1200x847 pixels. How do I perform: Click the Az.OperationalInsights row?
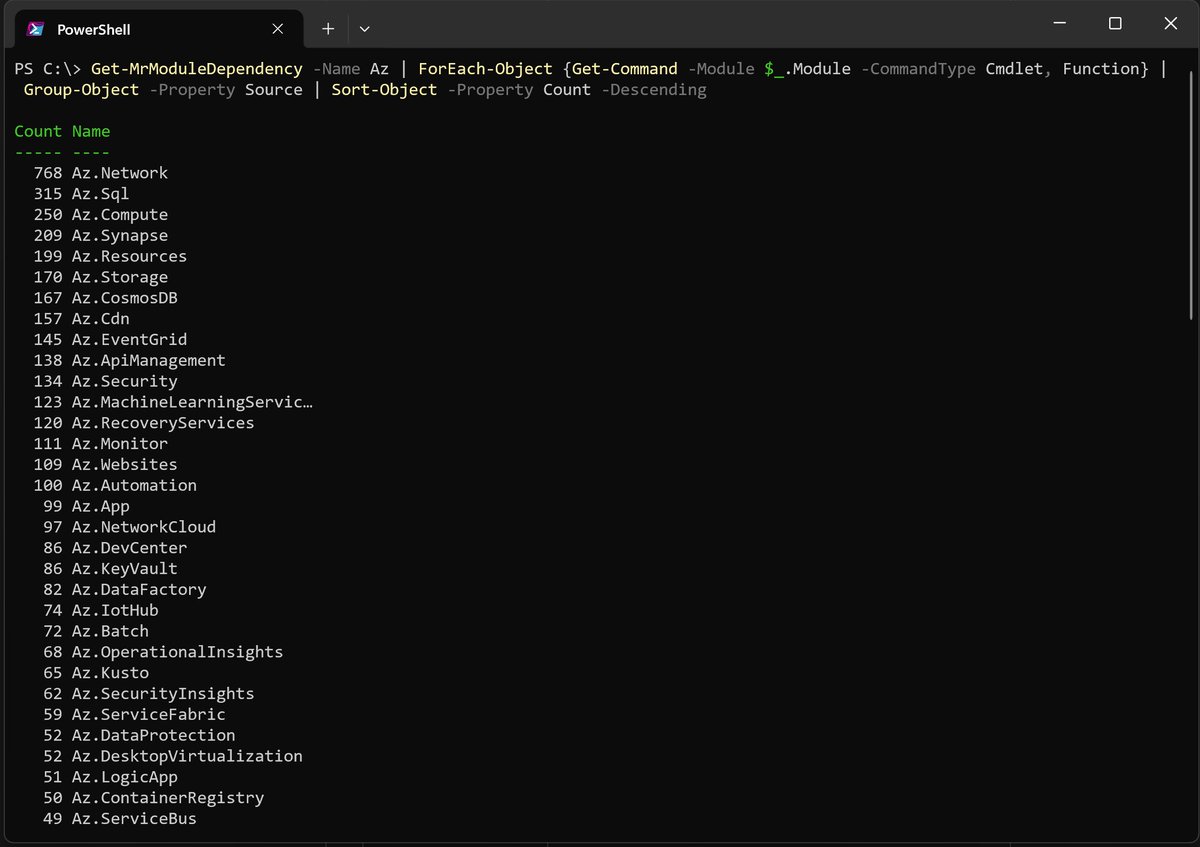click(x=164, y=652)
